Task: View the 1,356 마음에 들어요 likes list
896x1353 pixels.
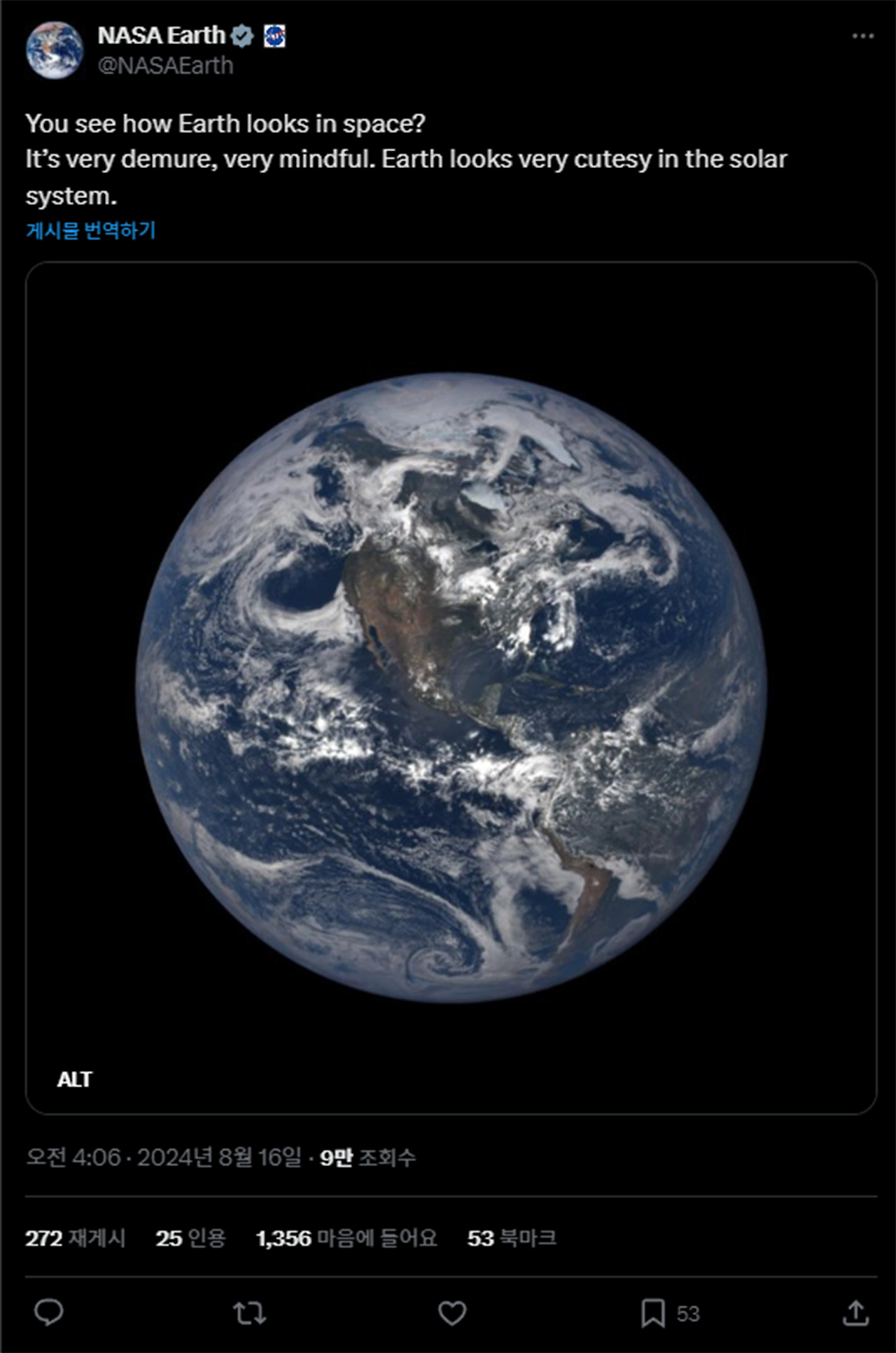Action: pyautogui.click(x=346, y=1238)
